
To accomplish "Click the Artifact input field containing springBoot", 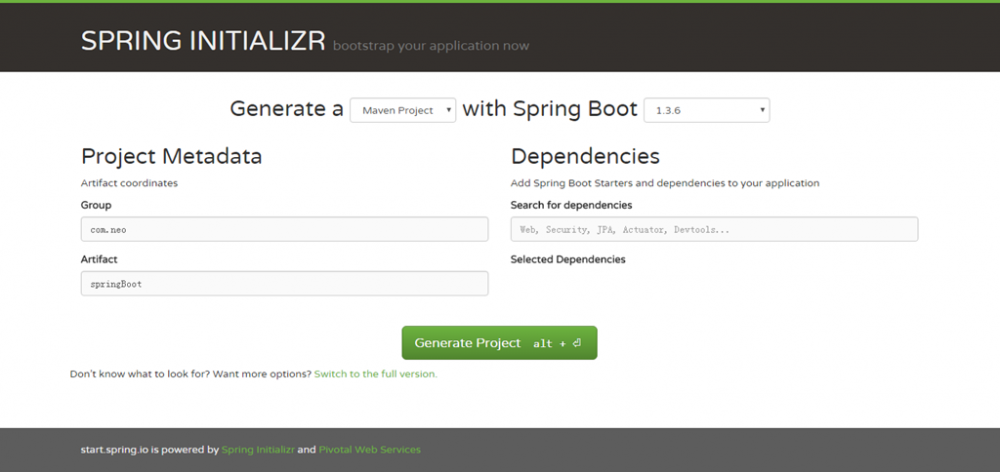I will click(284, 283).
